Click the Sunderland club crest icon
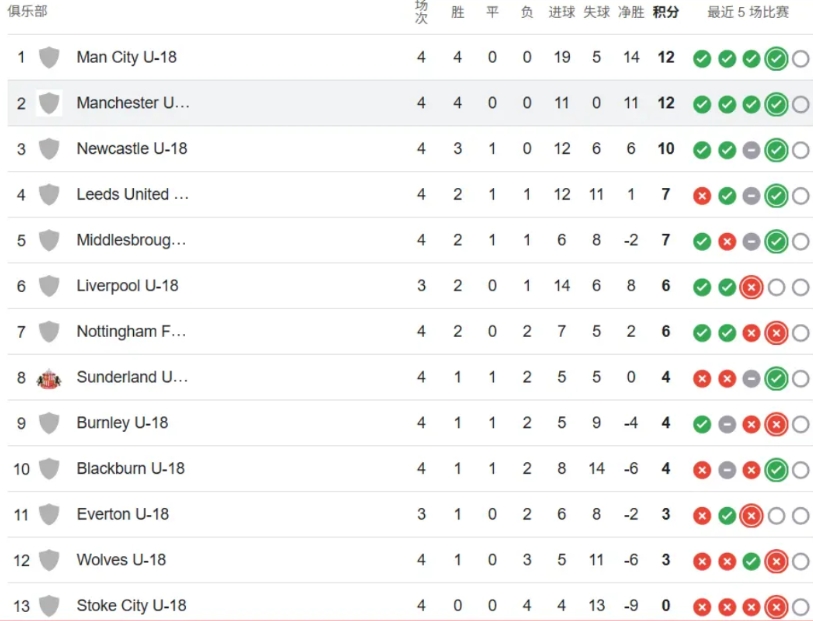Screen dimensions: 813x621 pos(49,378)
